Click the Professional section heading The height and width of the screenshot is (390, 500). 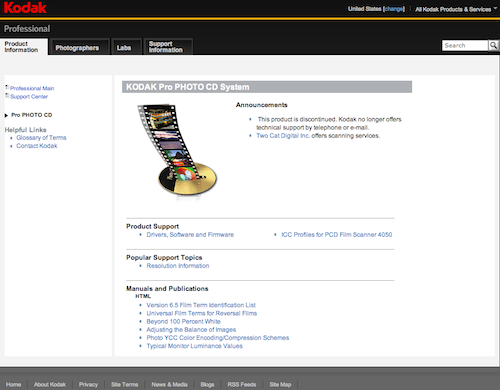click(x=27, y=29)
